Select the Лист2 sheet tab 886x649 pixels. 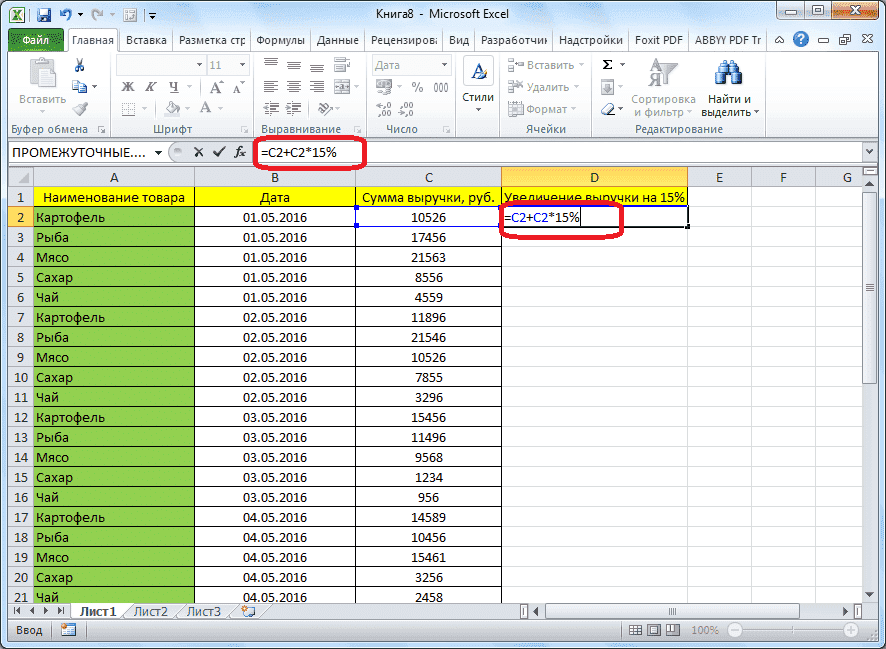coord(150,611)
